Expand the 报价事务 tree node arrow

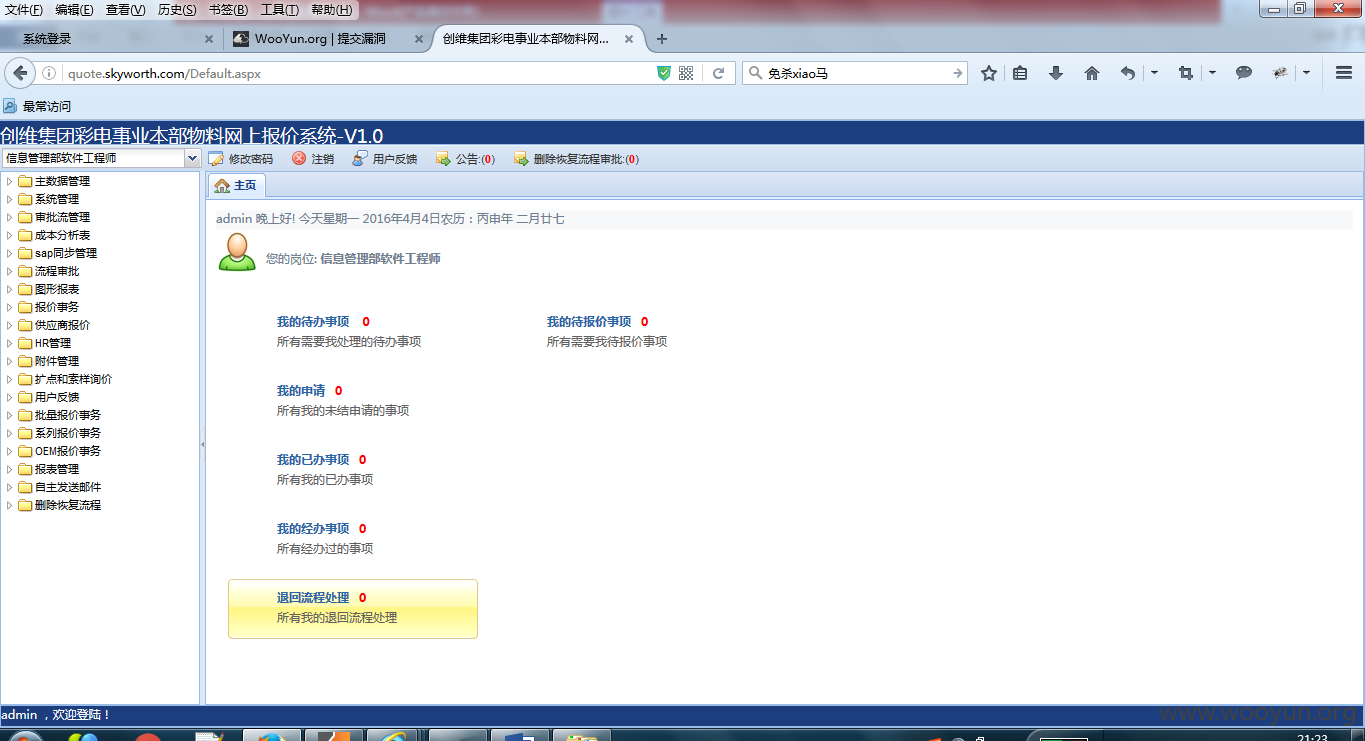tap(9, 307)
